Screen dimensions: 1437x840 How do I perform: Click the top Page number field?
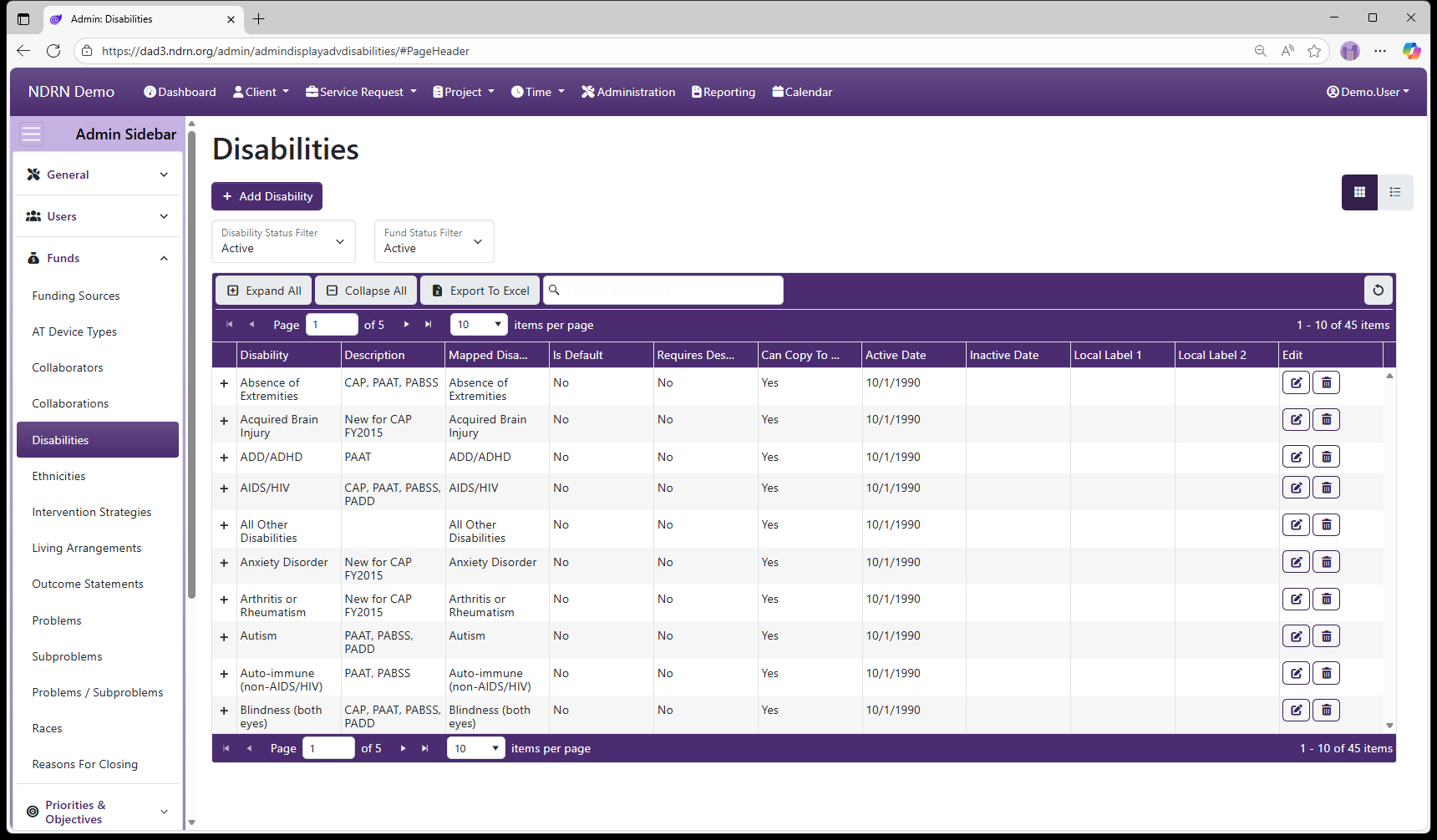point(332,325)
